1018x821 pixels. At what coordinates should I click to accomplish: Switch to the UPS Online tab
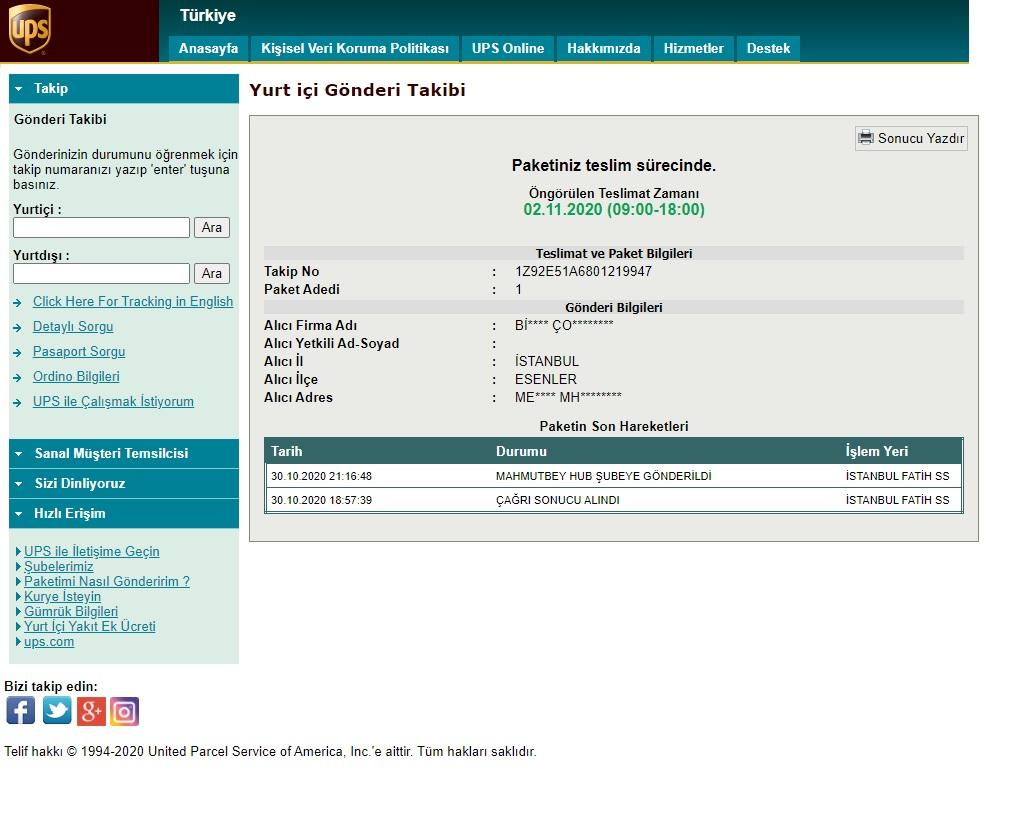pyautogui.click(x=508, y=49)
